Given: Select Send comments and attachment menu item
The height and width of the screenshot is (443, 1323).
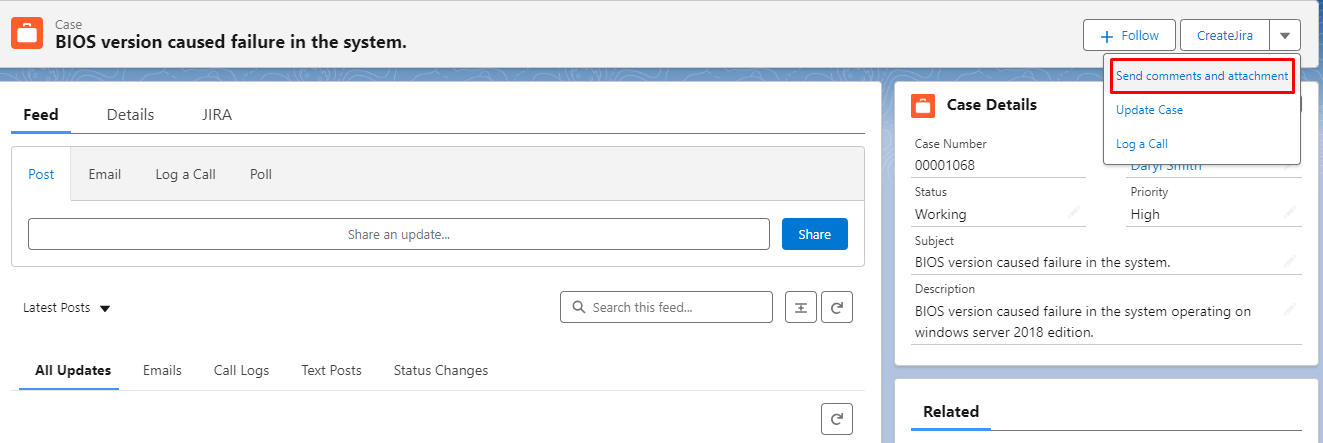Looking at the screenshot, I should 1202,76.
